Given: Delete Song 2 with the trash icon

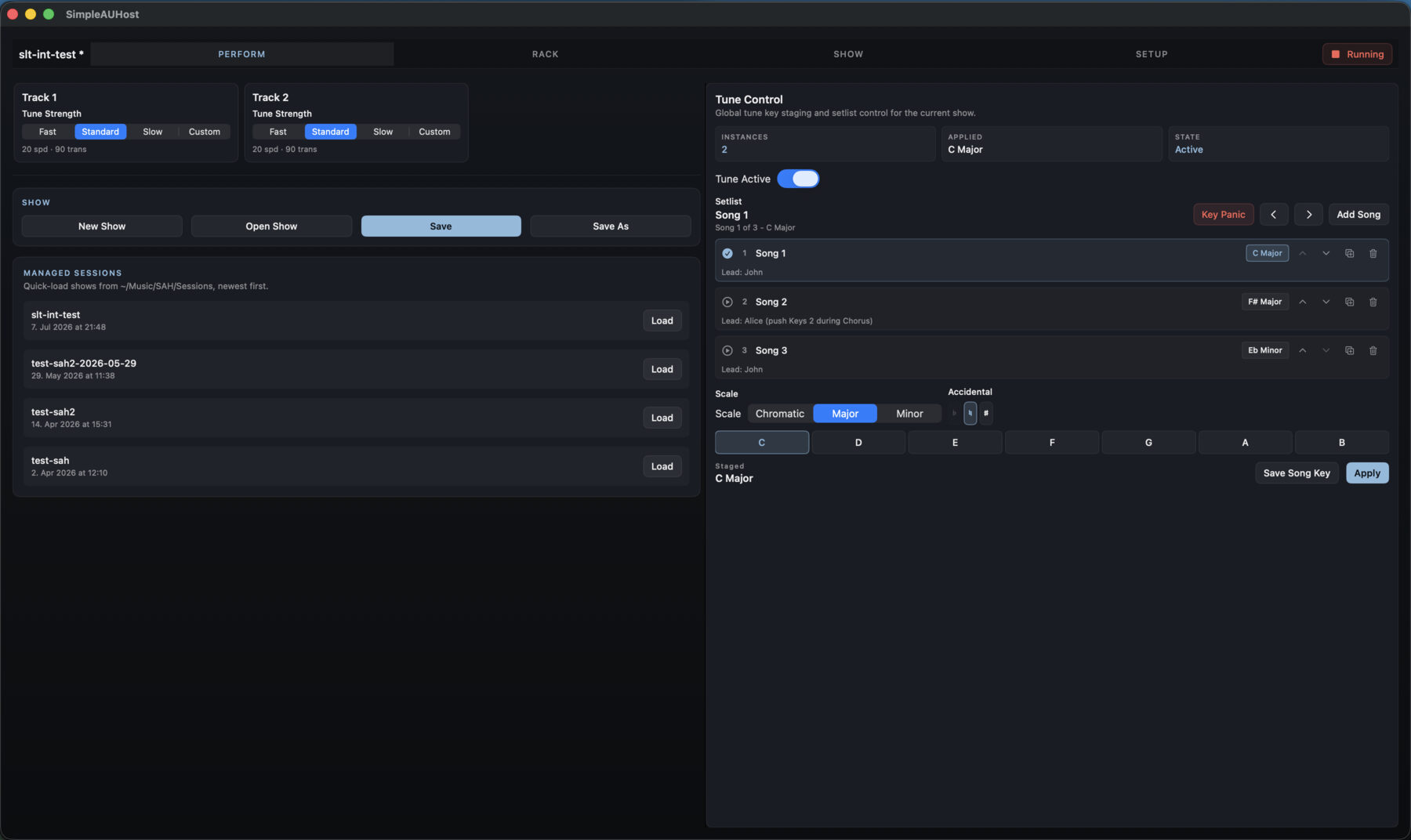Looking at the screenshot, I should pyautogui.click(x=1373, y=302).
